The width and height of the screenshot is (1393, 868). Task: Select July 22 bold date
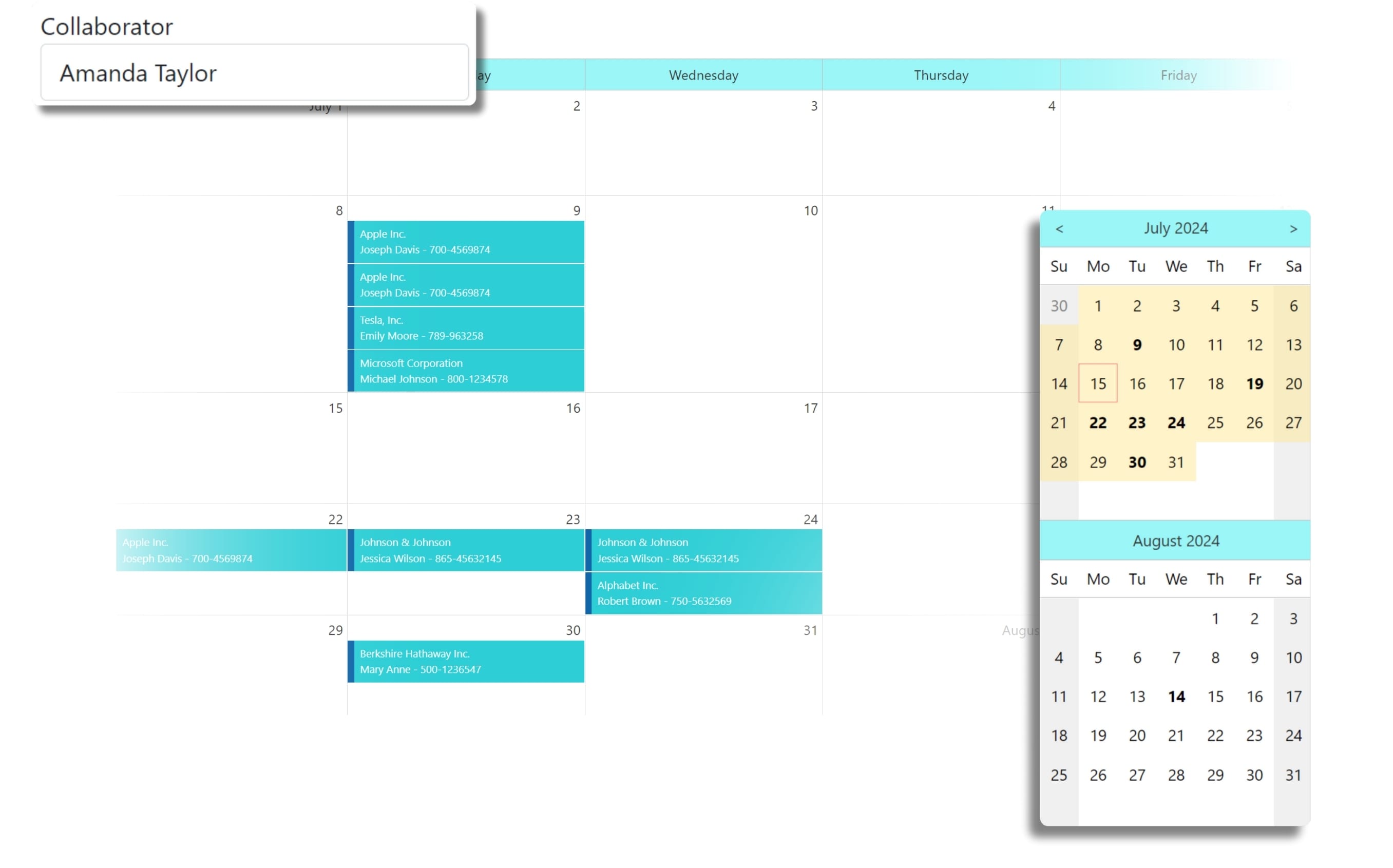pos(1097,422)
